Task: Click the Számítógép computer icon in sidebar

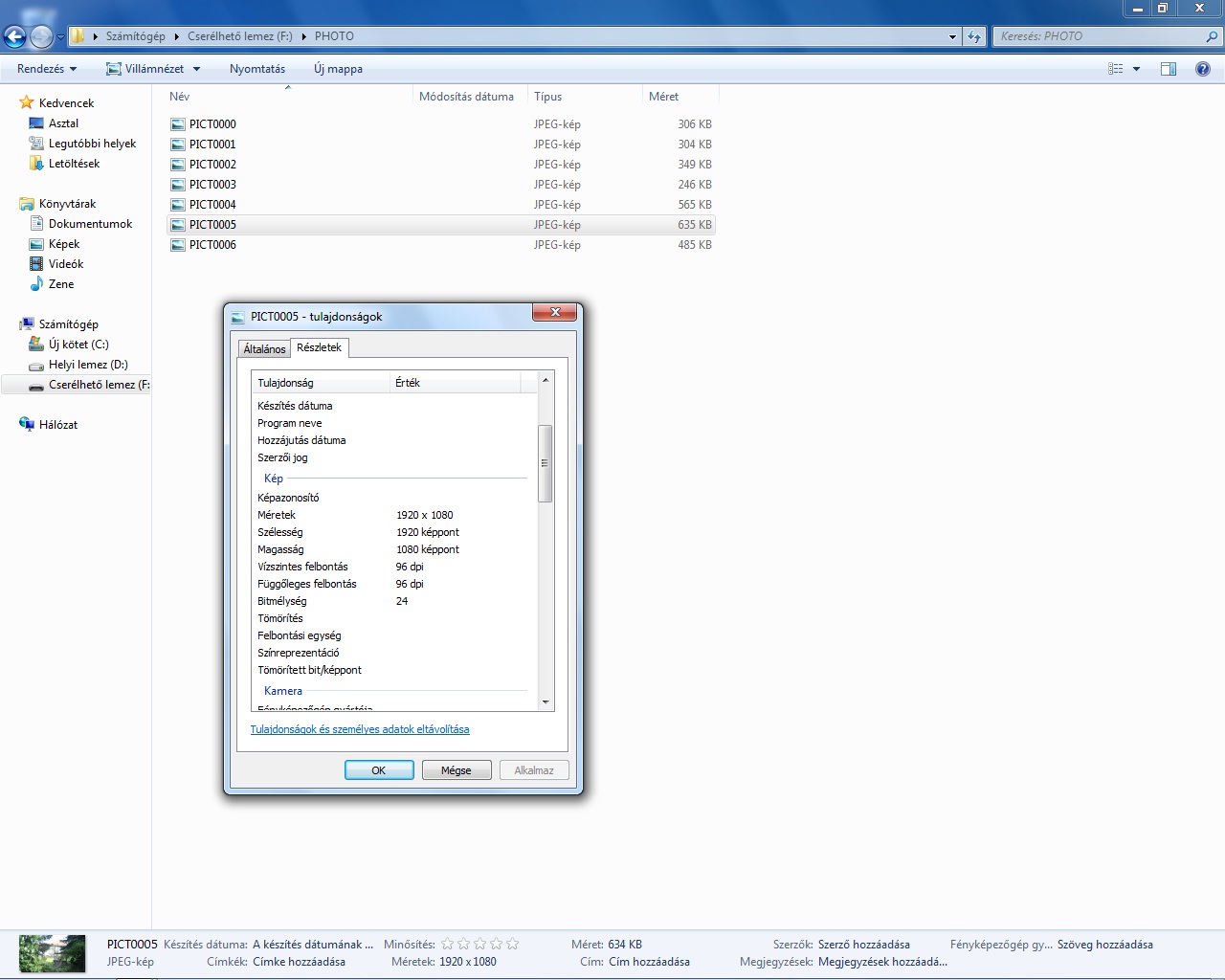Action: coord(27,324)
